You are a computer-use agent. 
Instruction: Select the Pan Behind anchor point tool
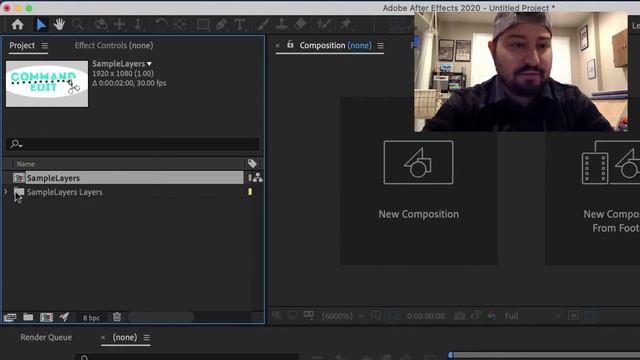(180, 25)
